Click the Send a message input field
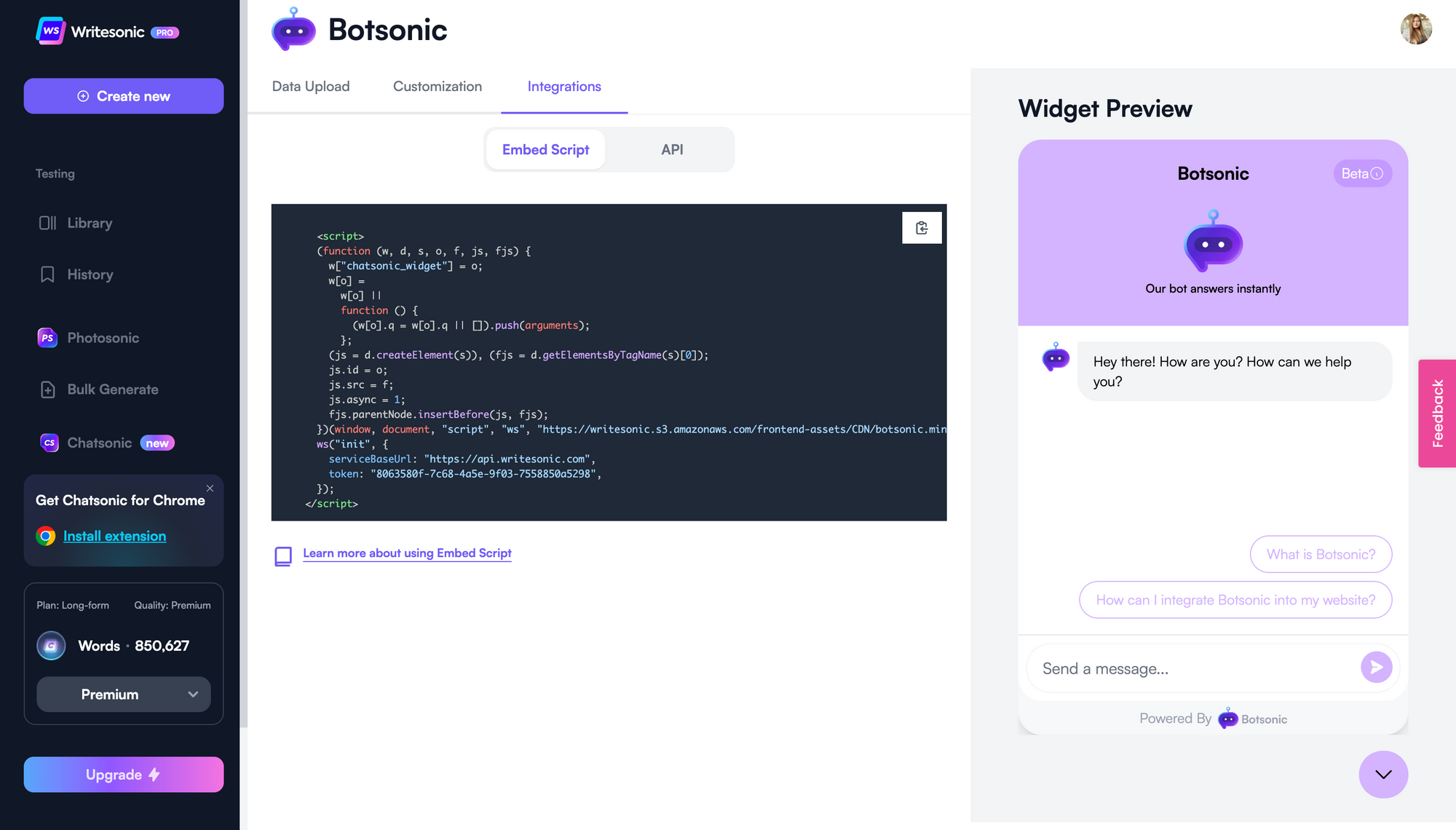 click(1191, 666)
